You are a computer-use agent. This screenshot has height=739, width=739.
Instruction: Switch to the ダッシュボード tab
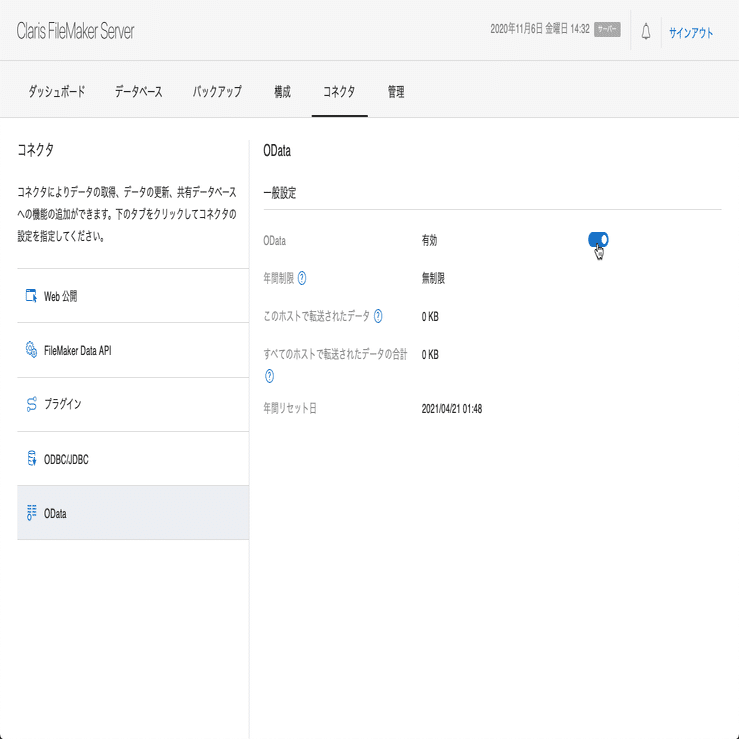57,91
